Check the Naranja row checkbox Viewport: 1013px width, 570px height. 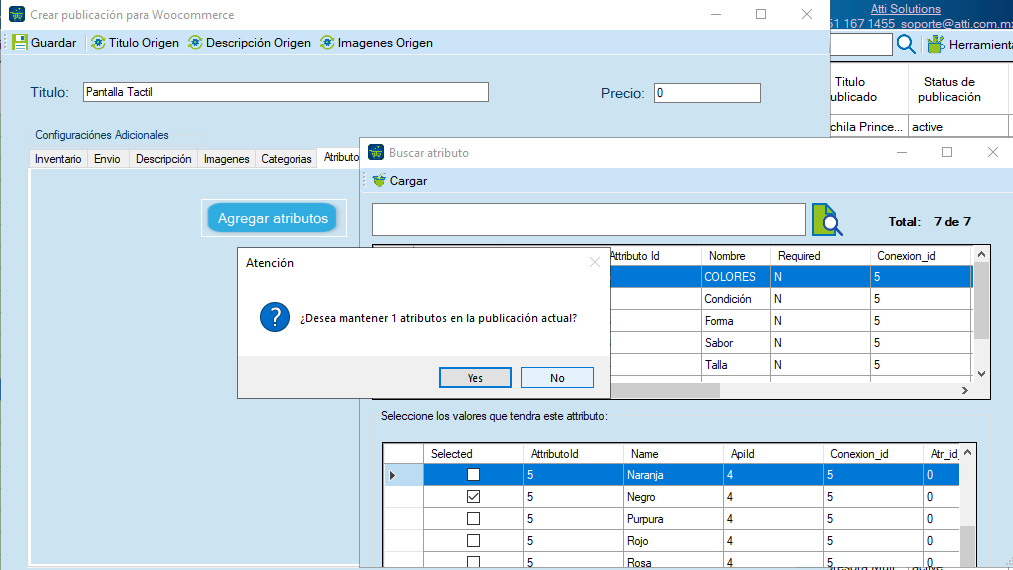click(x=474, y=474)
